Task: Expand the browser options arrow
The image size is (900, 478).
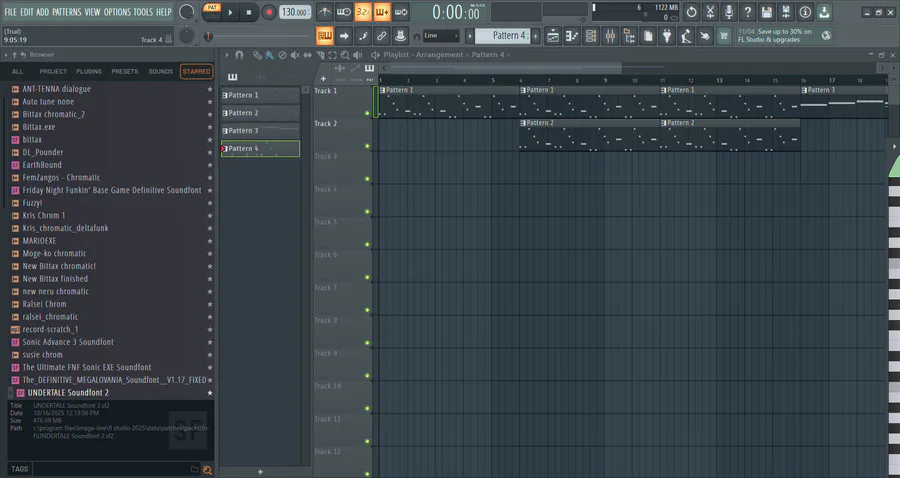Action: coord(6,55)
